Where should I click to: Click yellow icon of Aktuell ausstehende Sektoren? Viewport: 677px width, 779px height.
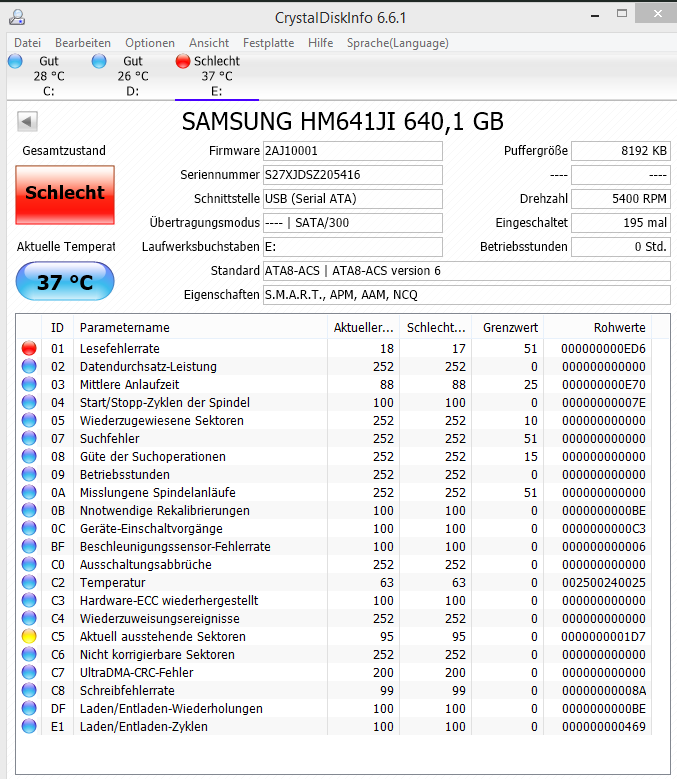click(29, 636)
